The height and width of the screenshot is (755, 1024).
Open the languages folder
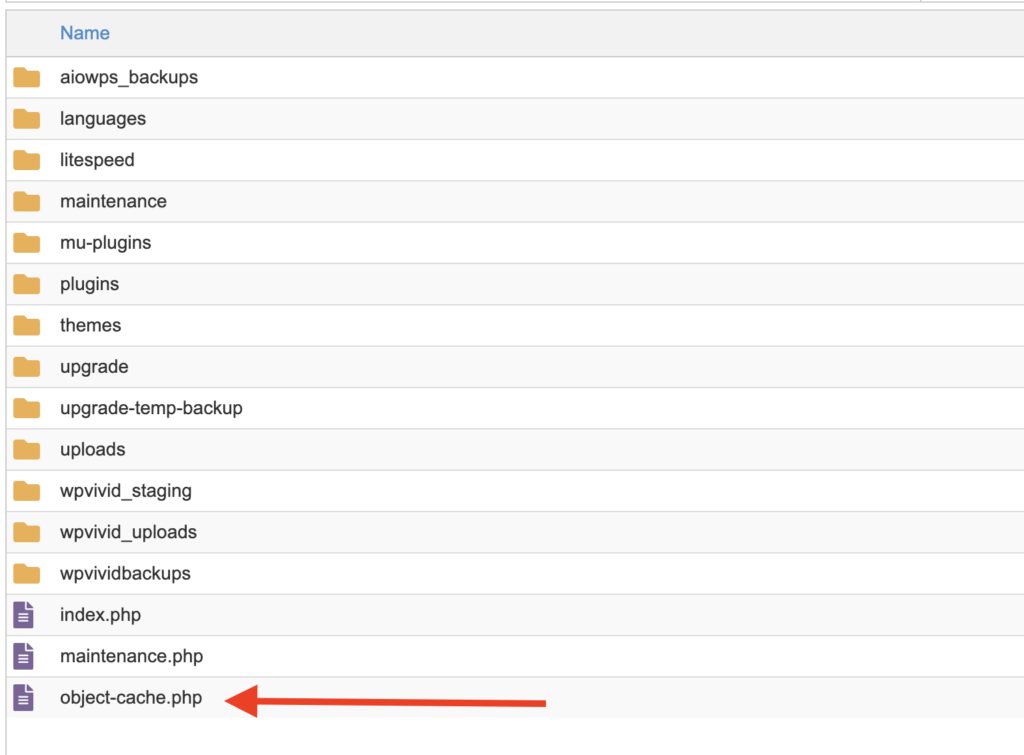(x=103, y=119)
